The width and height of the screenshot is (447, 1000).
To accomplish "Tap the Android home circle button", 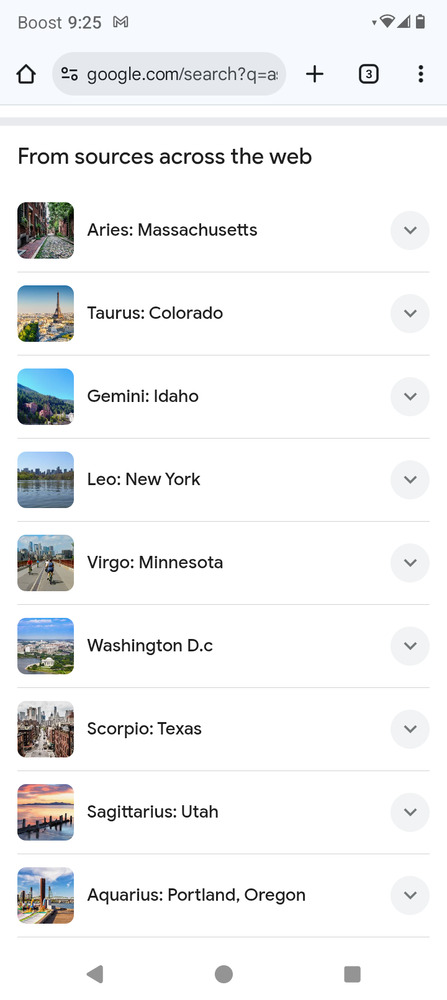I will click(x=224, y=974).
